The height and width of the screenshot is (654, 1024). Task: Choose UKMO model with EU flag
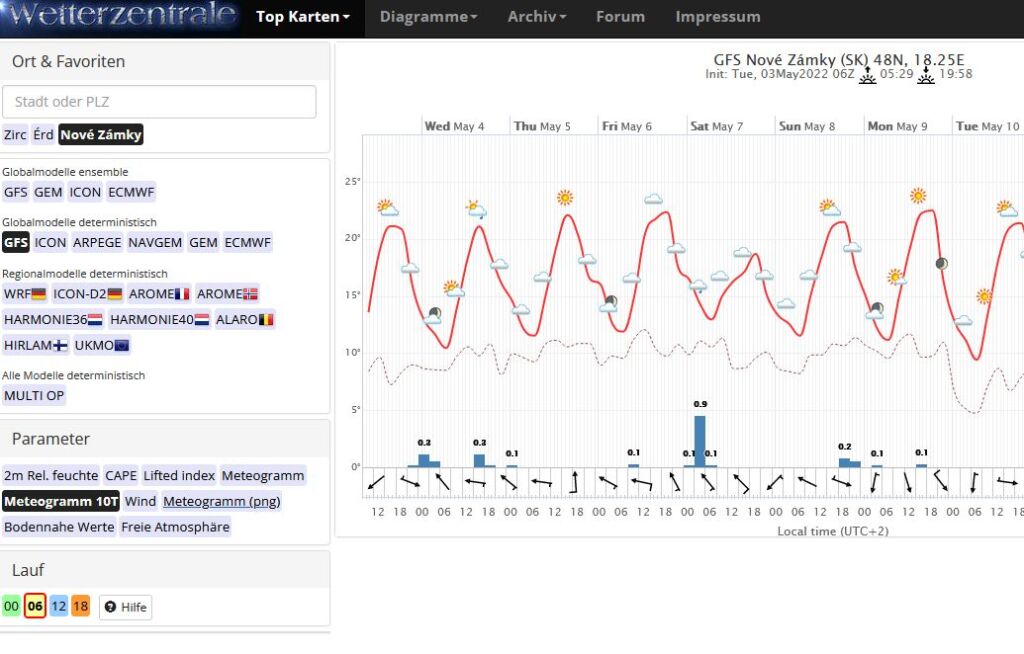point(101,345)
